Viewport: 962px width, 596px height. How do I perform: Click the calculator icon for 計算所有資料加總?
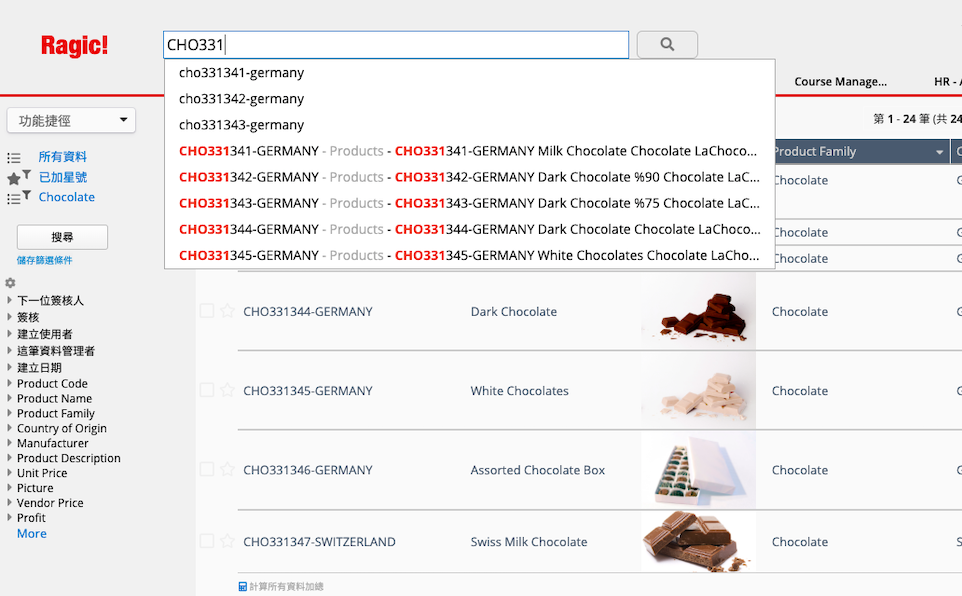pyautogui.click(x=243, y=586)
